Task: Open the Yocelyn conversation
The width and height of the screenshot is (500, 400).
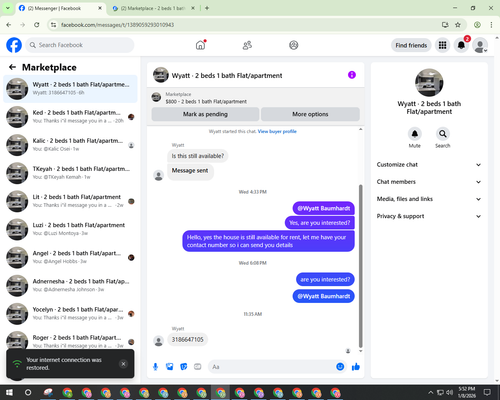Action: pos(70,313)
